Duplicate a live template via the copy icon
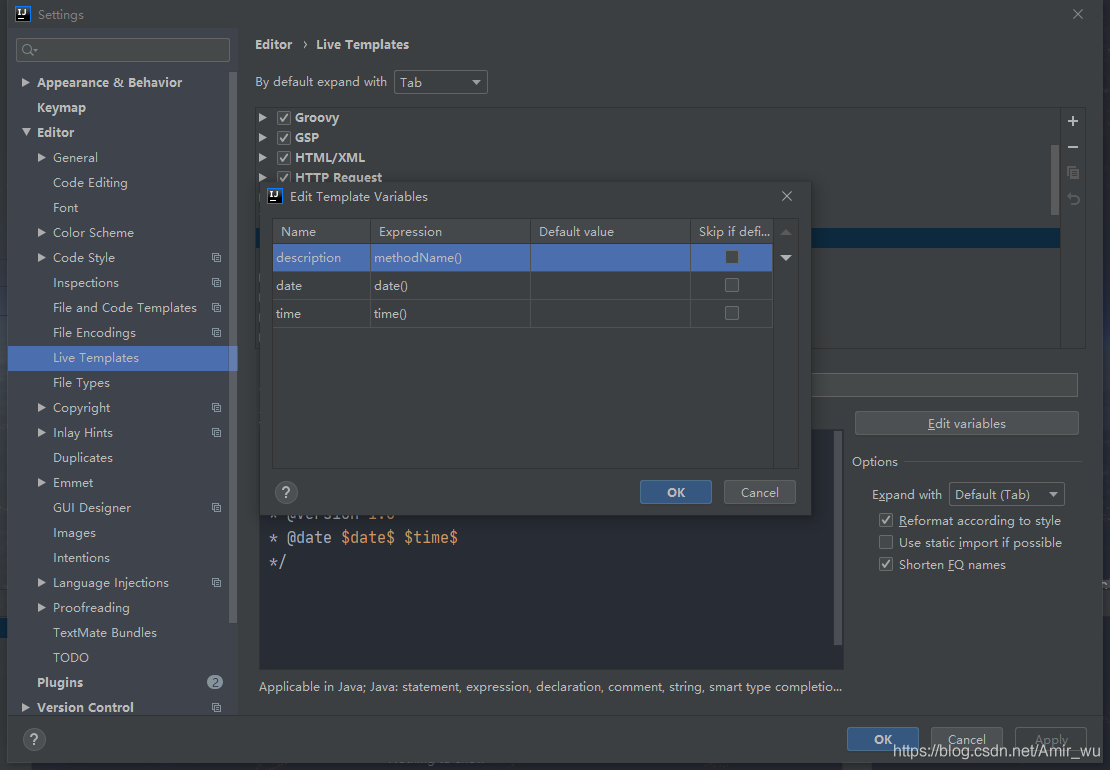Image resolution: width=1110 pixels, height=770 pixels. point(1072,172)
